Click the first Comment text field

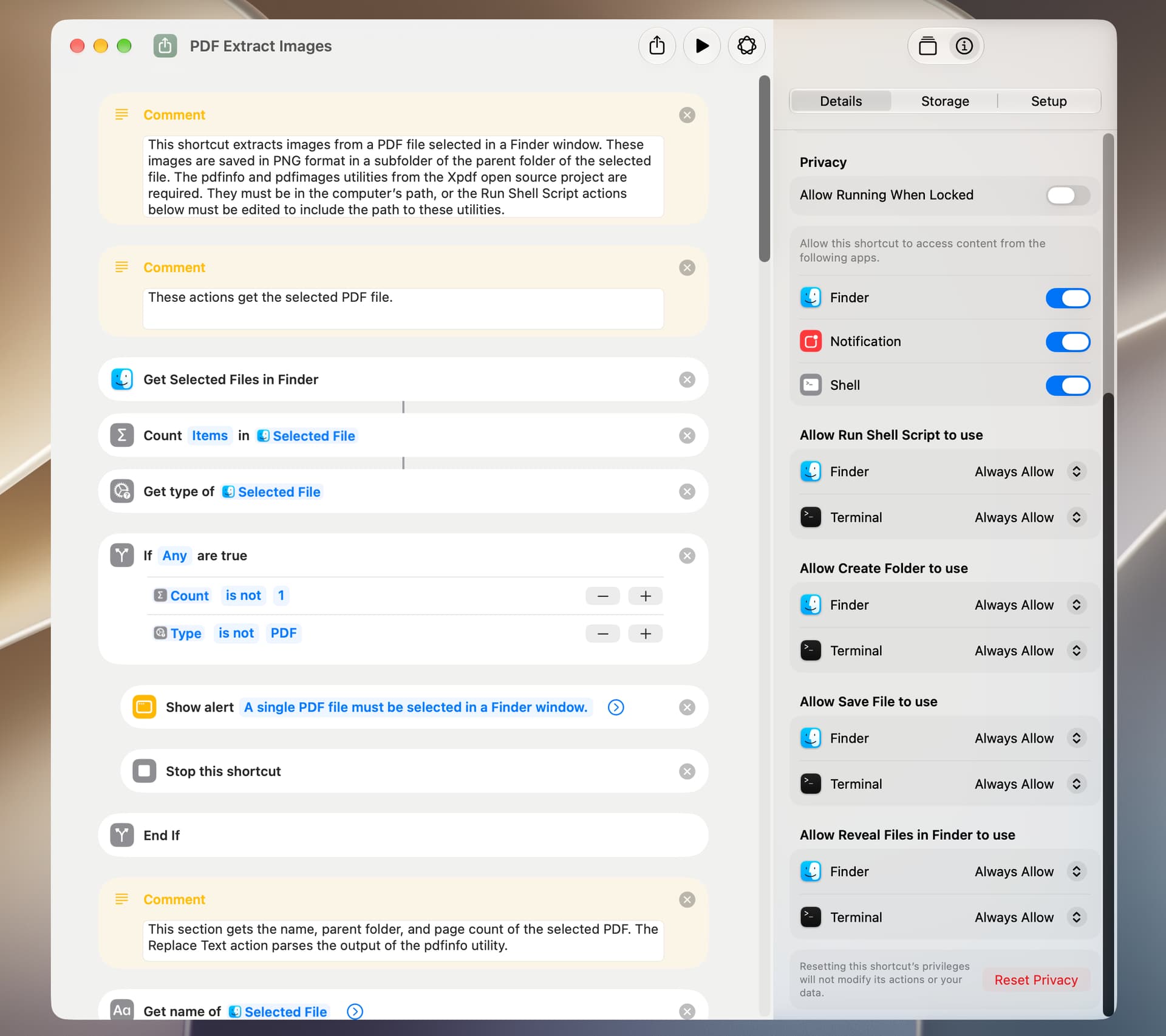click(403, 177)
